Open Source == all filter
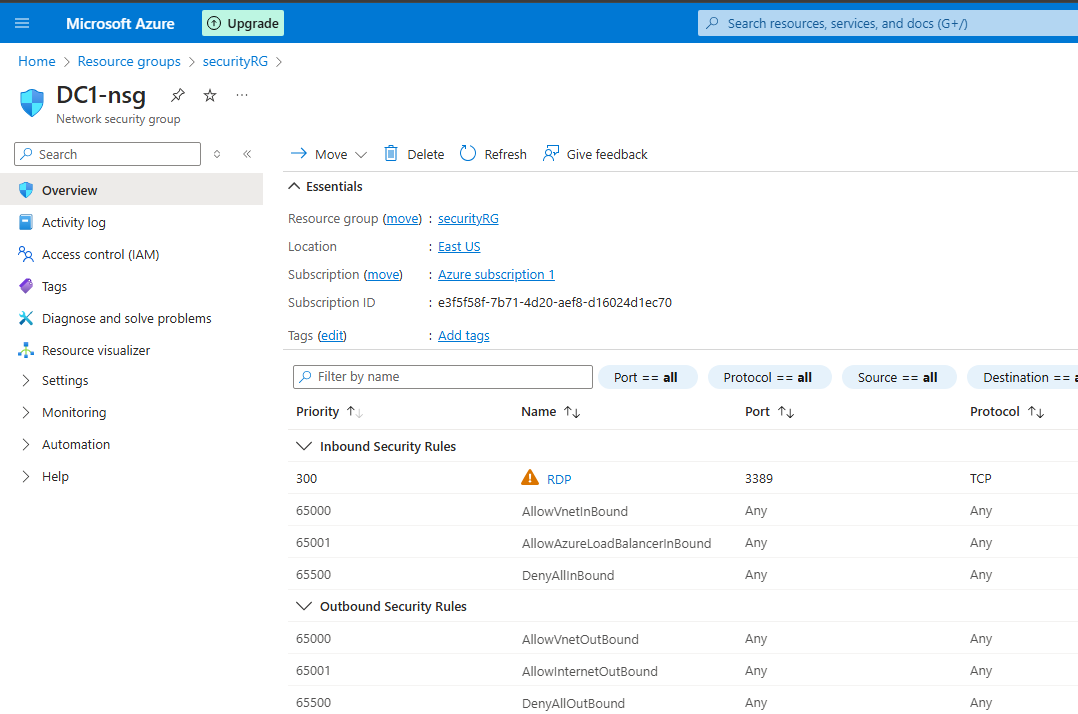 (899, 377)
